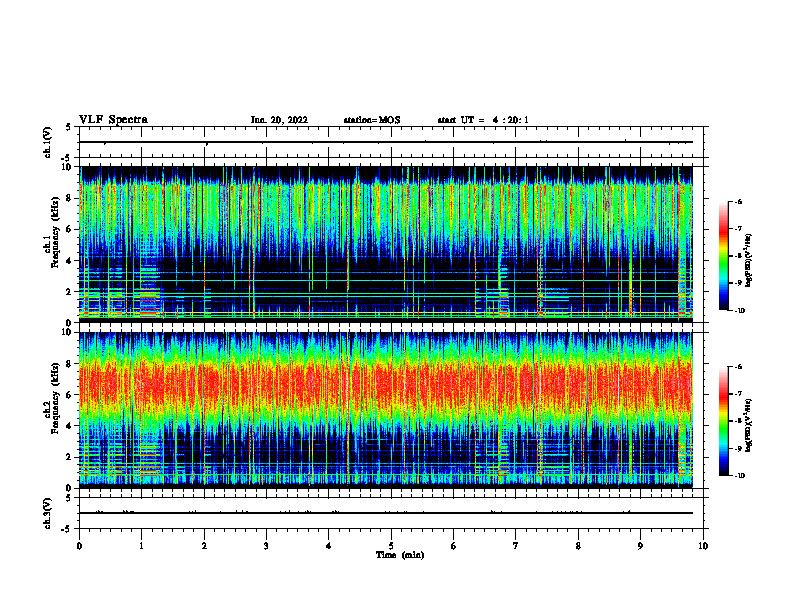Click the "1" tick on the time axis
Viewport: 792px width, 612px height.
[141, 546]
